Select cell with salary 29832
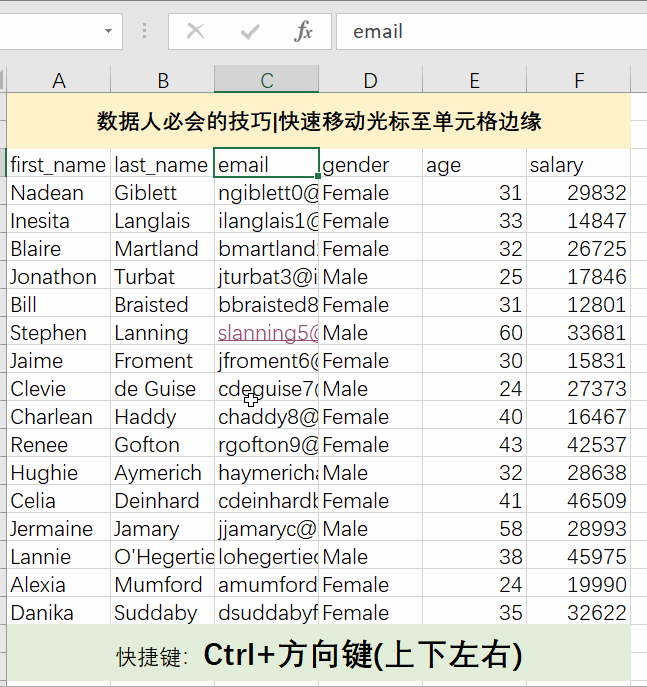This screenshot has width=647, height=687. click(579, 191)
